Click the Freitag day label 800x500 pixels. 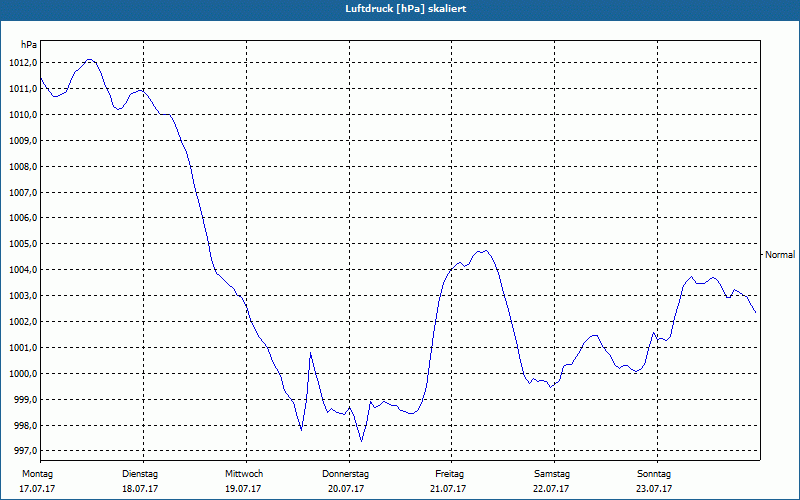449,474
